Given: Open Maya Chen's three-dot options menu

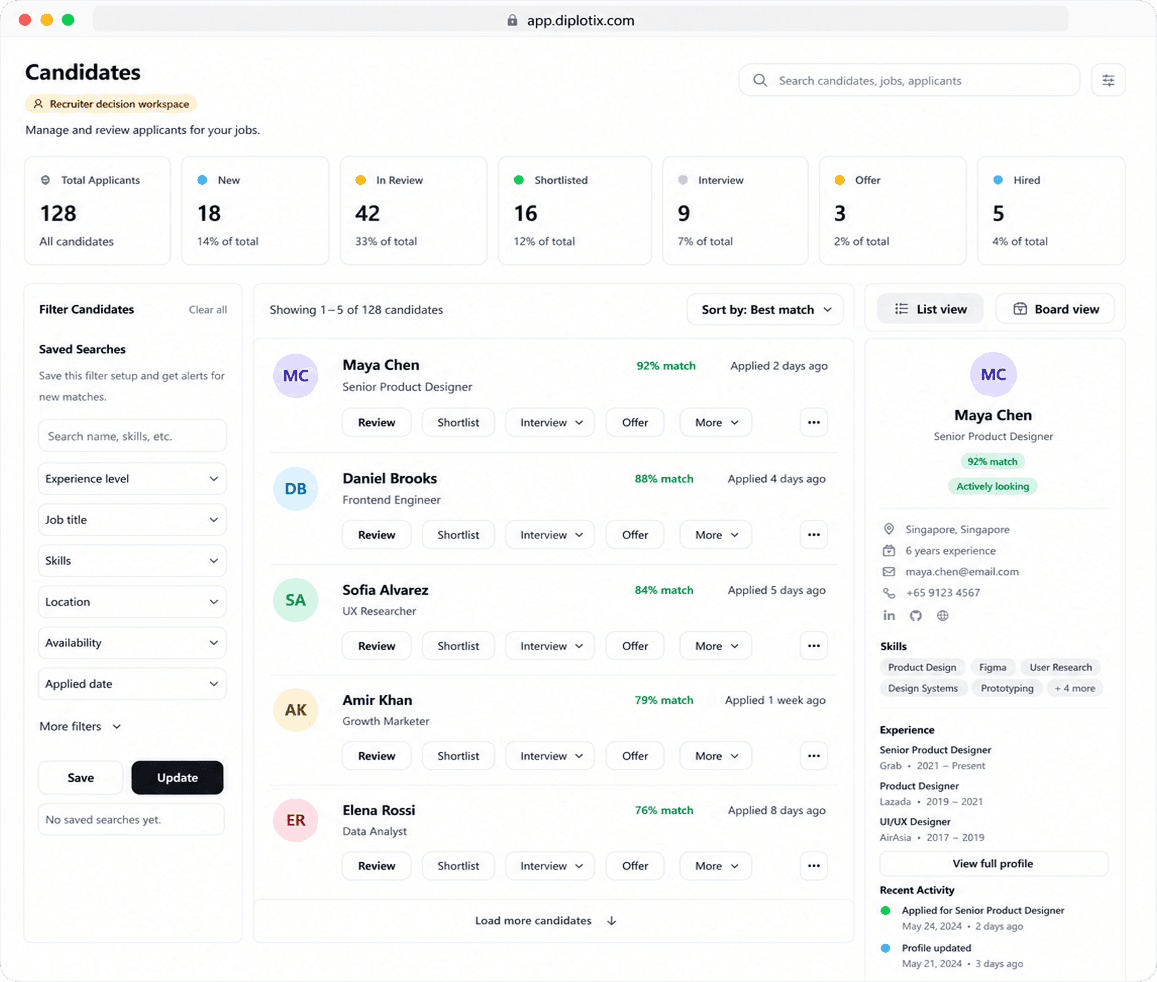Looking at the screenshot, I should [x=814, y=423].
